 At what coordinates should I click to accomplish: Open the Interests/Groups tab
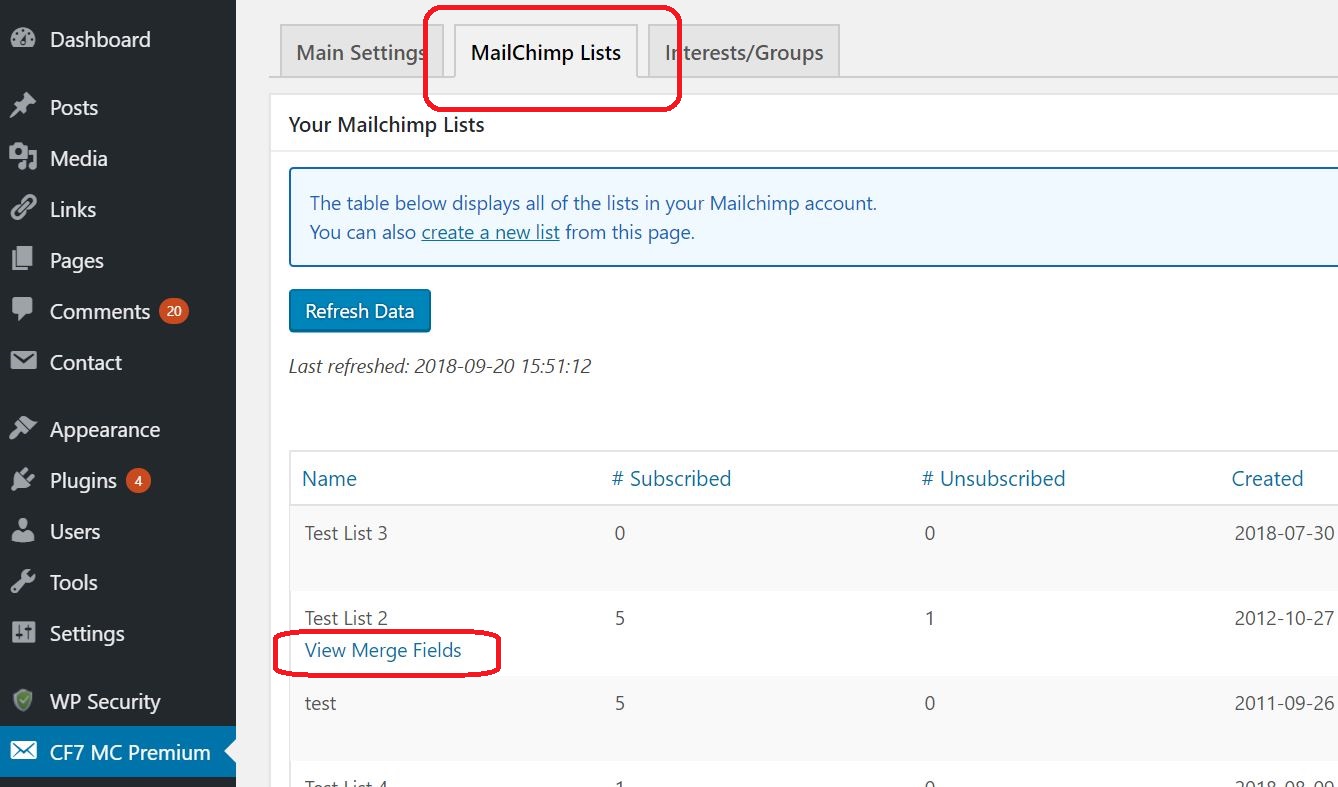pos(743,51)
